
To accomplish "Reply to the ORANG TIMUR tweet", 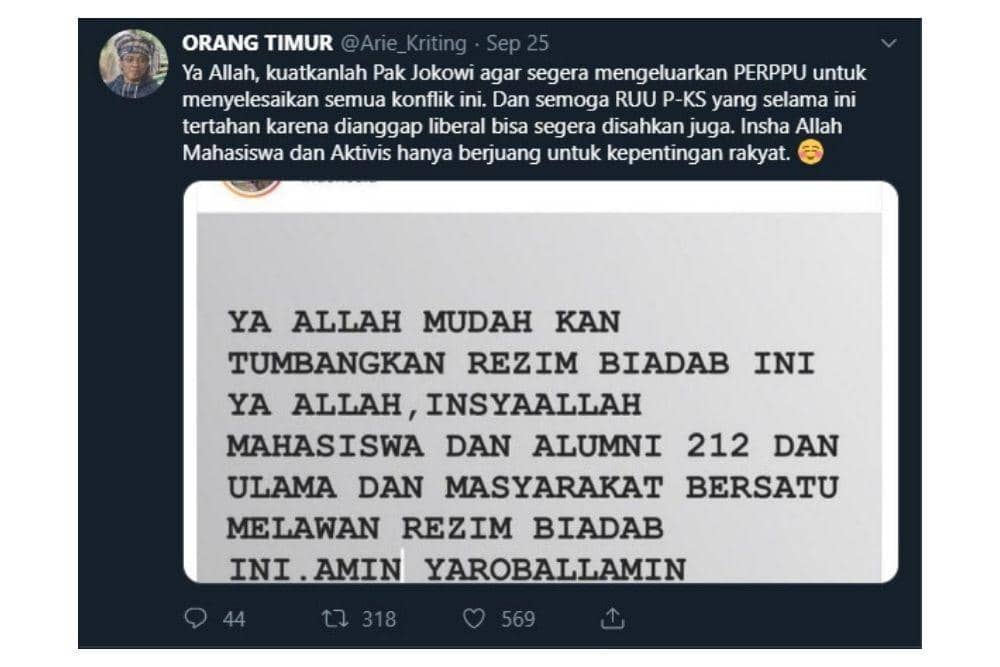I will coord(196,618).
